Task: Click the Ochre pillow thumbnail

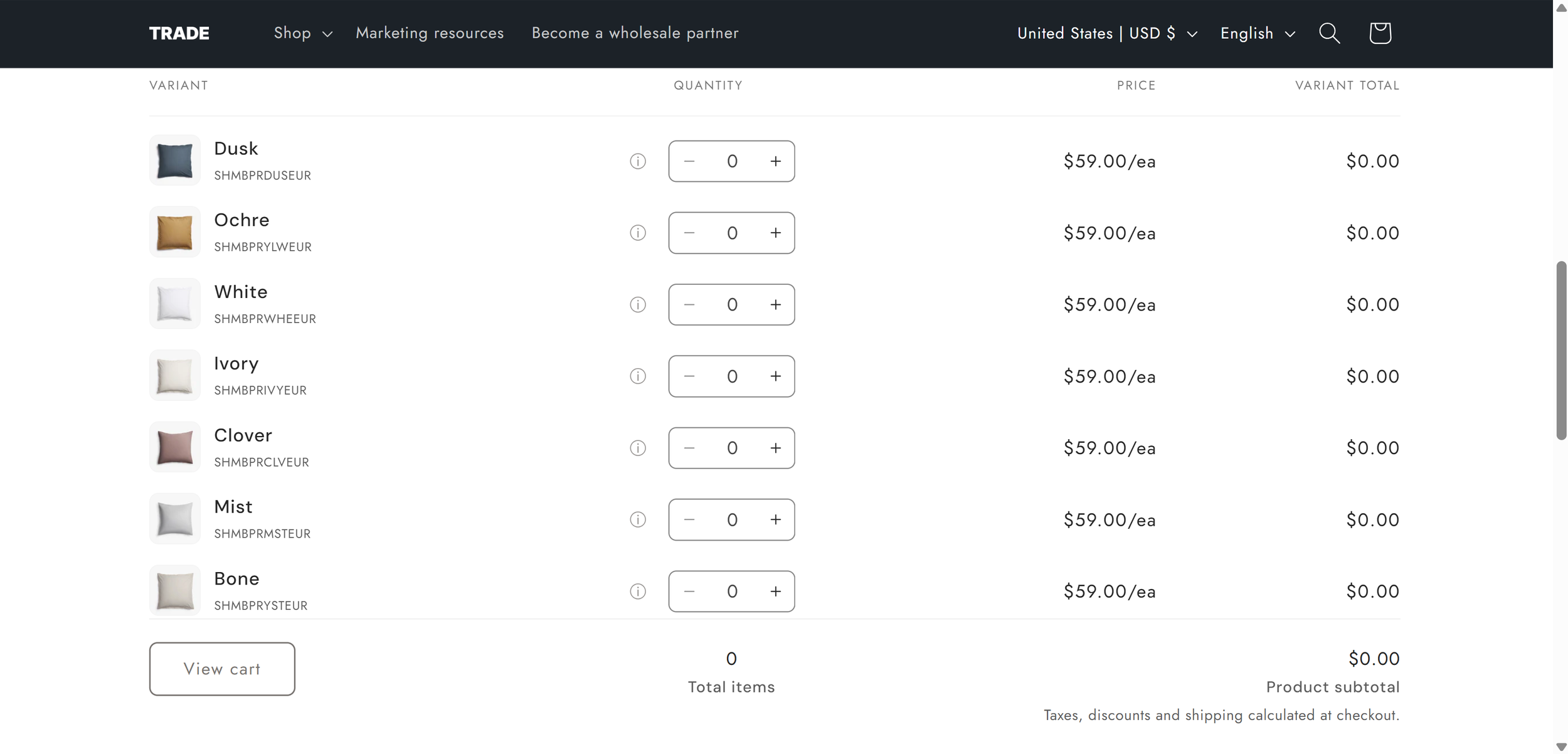Action: (x=175, y=233)
